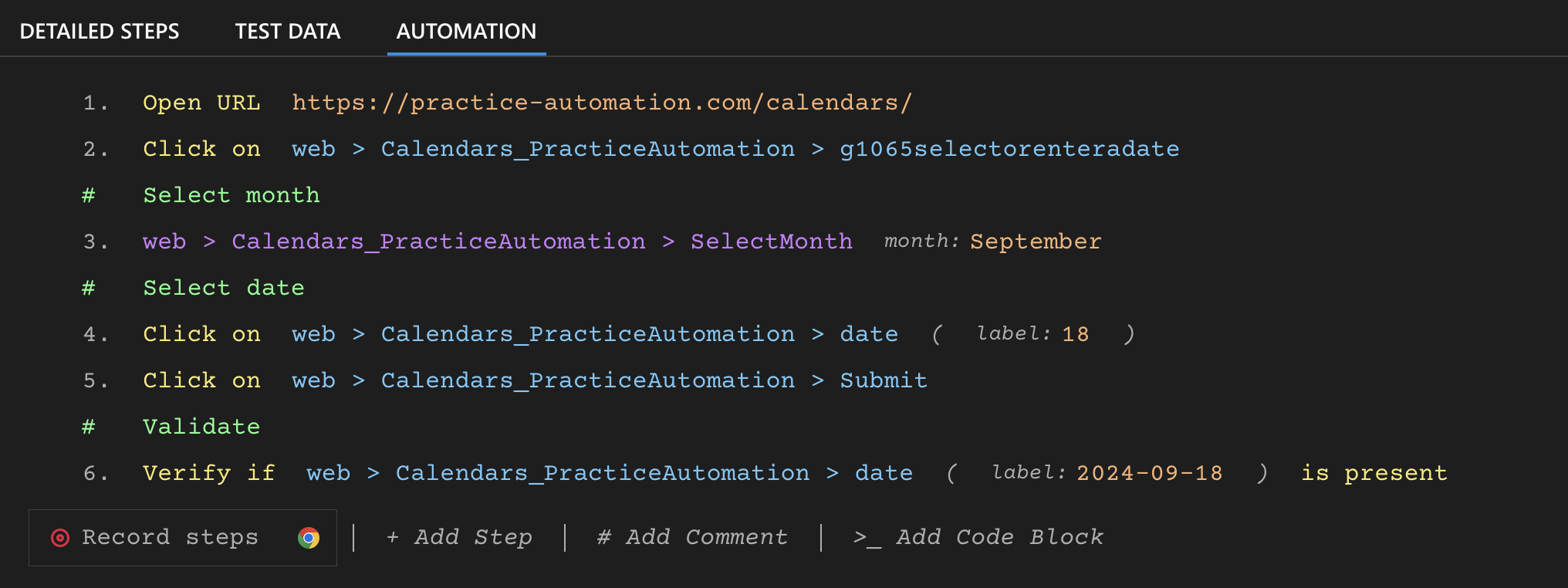Image resolution: width=1568 pixels, height=588 pixels.
Task: Select the AUTOMATION tab
Action: coord(466,31)
